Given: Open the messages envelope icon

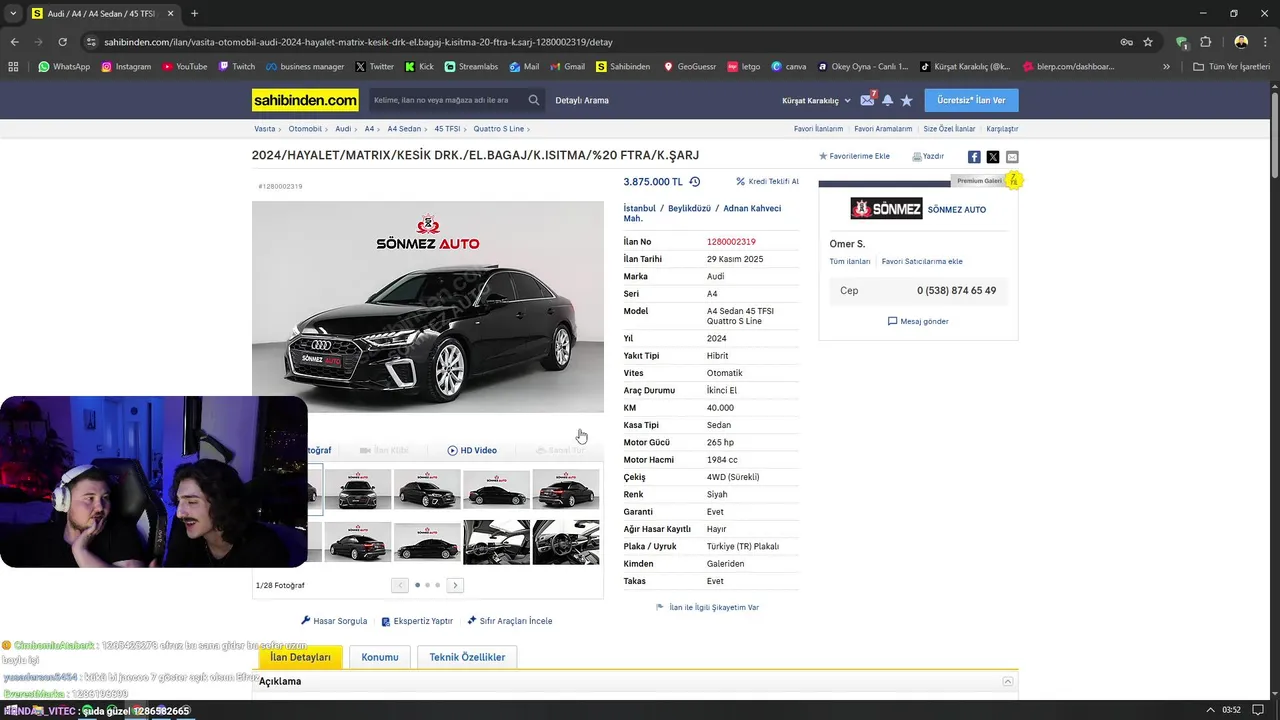Looking at the screenshot, I should click(867, 100).
